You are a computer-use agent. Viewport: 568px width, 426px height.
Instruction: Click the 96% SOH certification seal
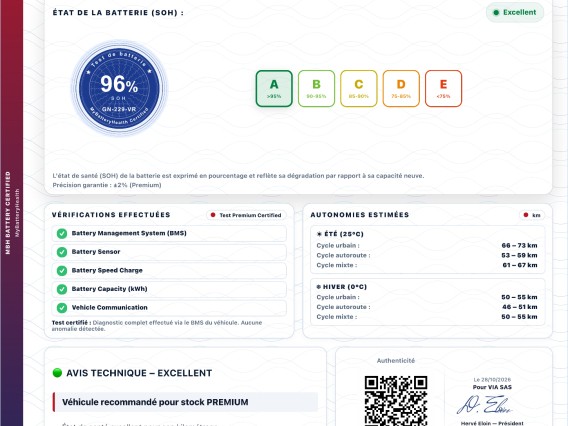(119, 88)
